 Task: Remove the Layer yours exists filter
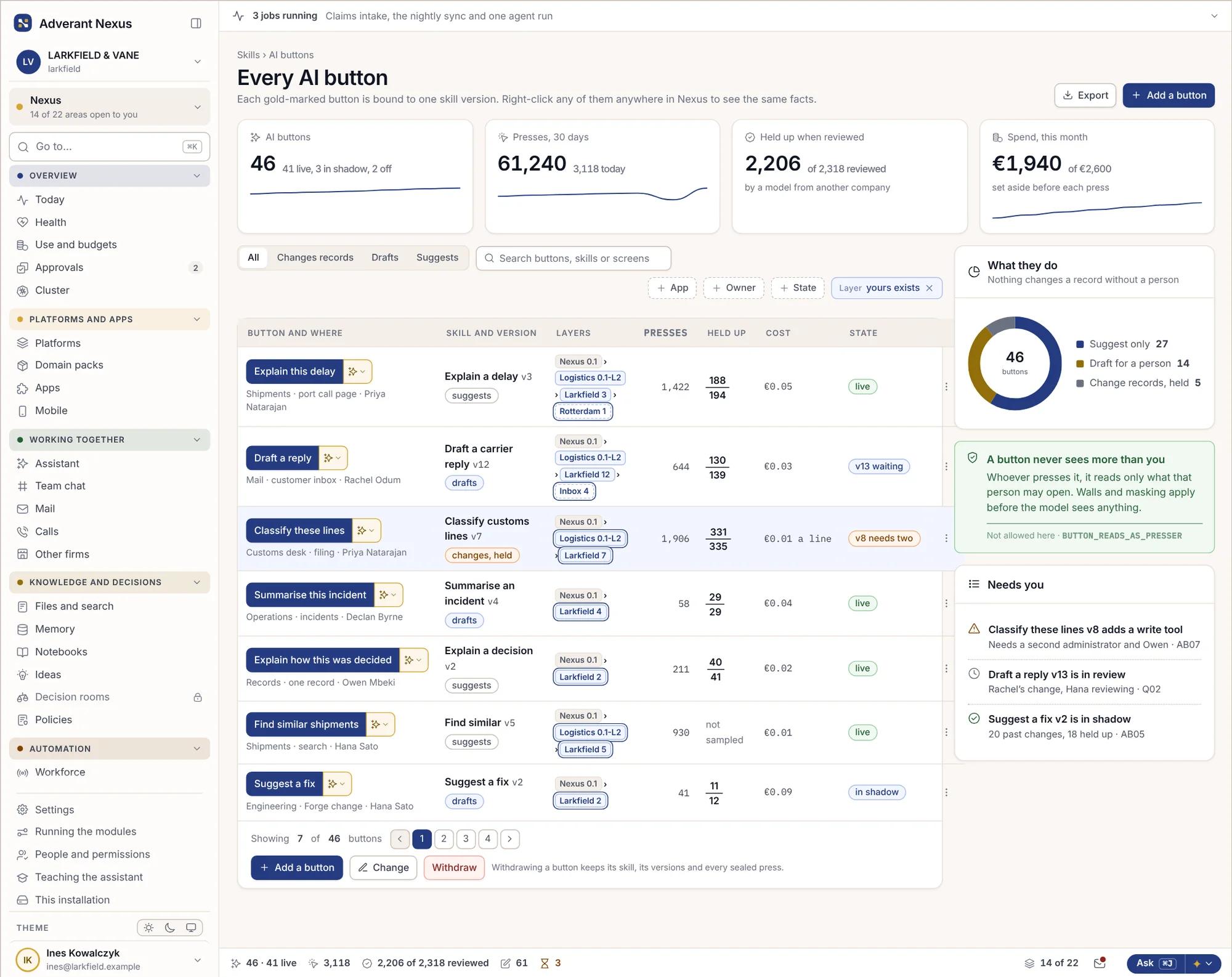(930, 288)
